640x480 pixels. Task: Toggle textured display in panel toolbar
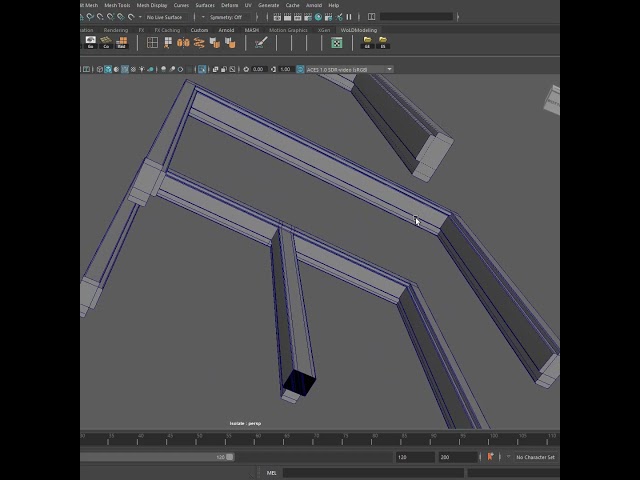133,69
